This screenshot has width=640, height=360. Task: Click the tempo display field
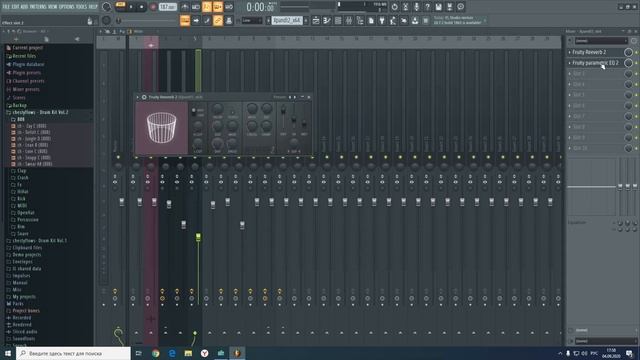point(168,7)
